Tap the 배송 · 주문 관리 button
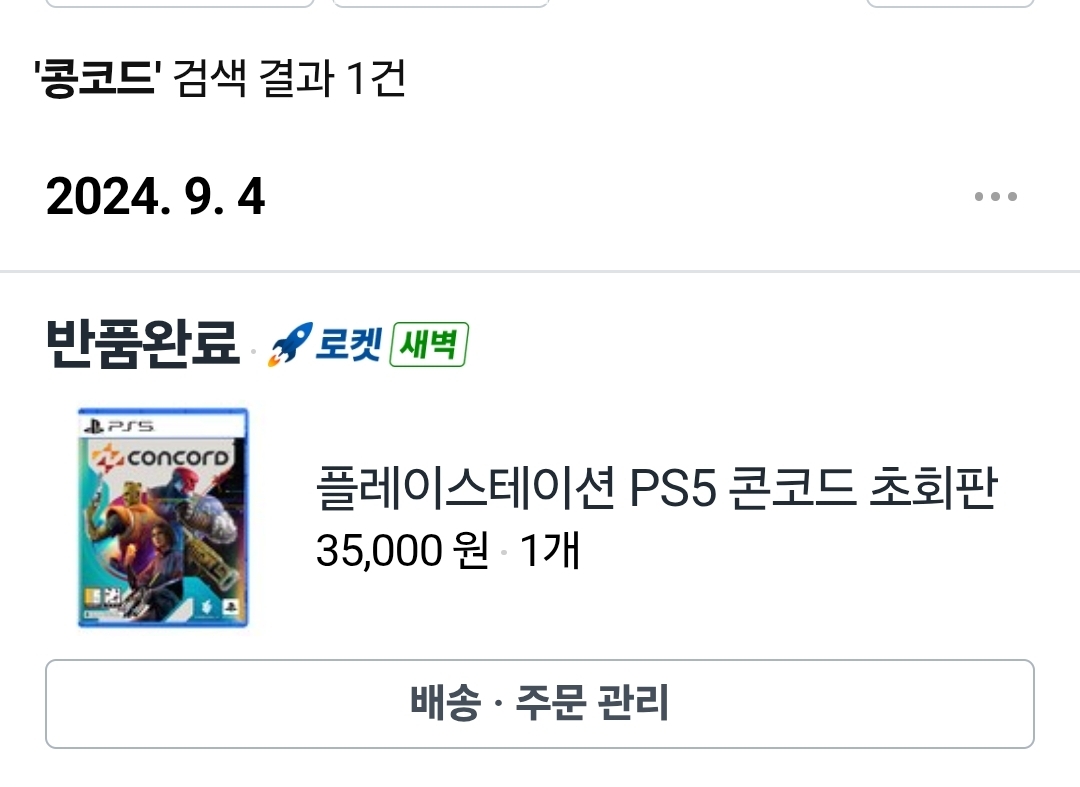The image size is (1080, 787). [540, 704]
